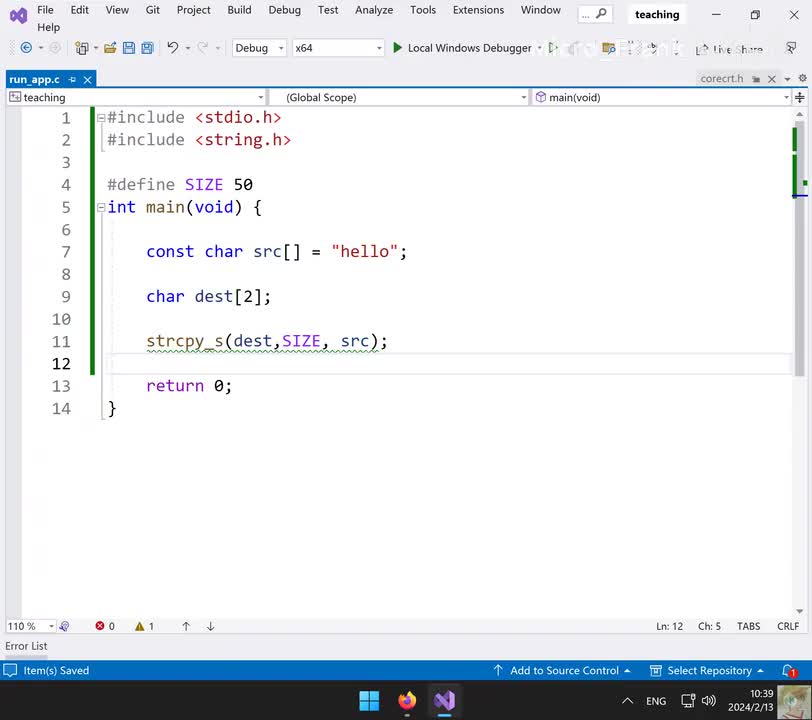The image size is (812, 720).
Task: Collapse the main function code block
Action: [x=101, y=208]
